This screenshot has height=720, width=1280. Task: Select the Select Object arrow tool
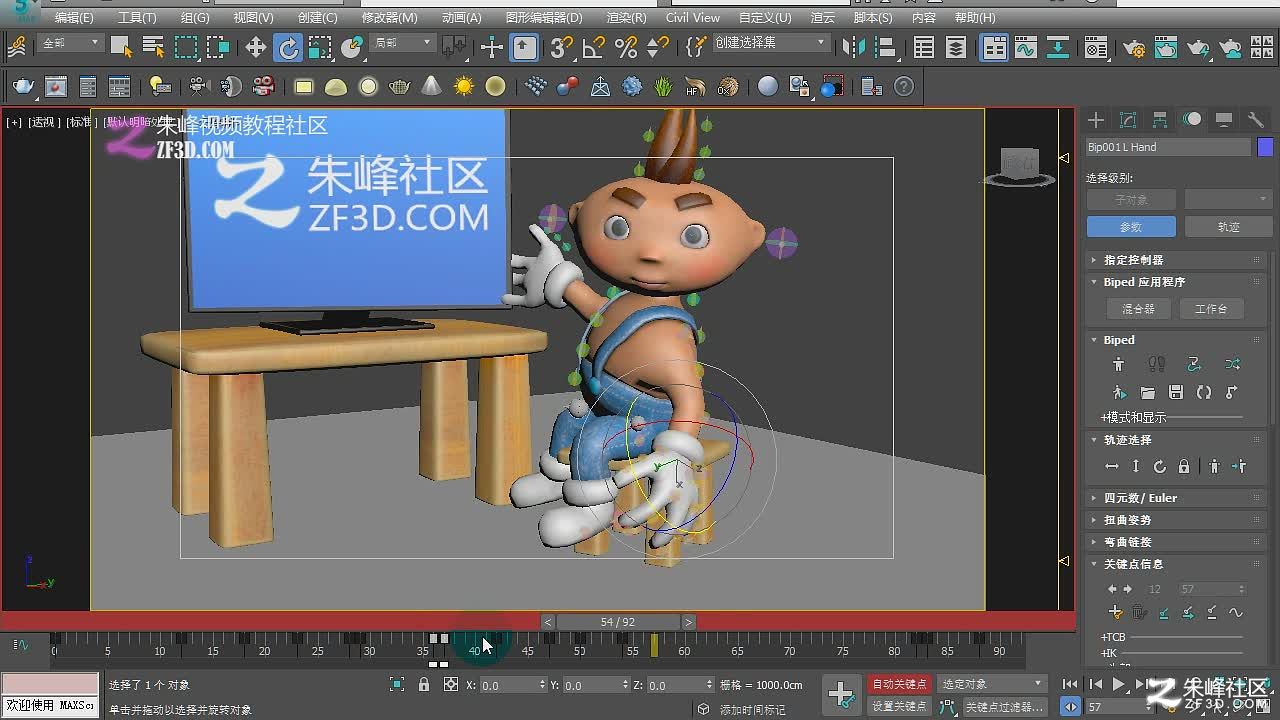pyautogui.click(x=122, y=47)
